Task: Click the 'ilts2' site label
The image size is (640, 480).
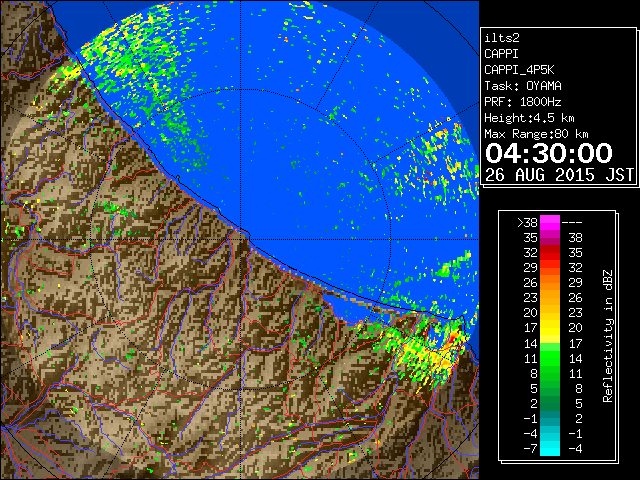Action: point(502,38)
